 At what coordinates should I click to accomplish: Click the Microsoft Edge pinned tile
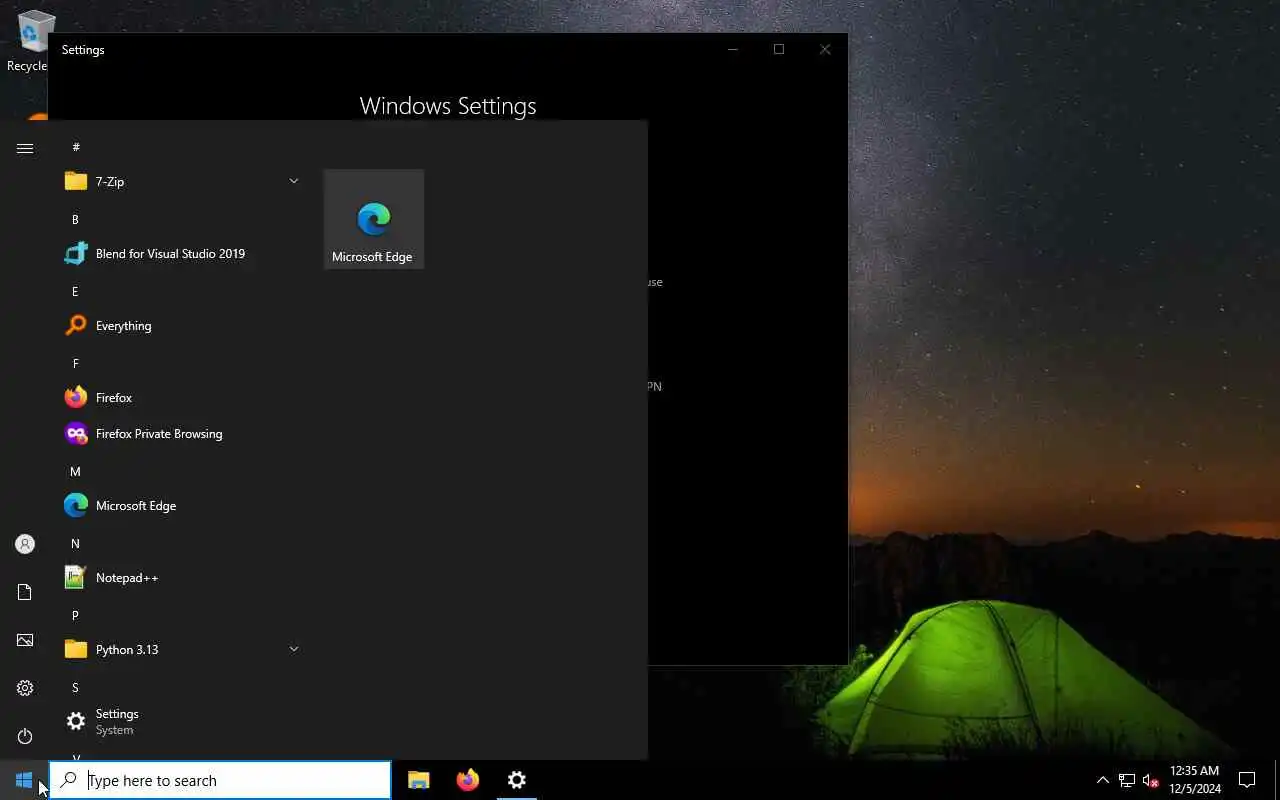pos(374,219)
